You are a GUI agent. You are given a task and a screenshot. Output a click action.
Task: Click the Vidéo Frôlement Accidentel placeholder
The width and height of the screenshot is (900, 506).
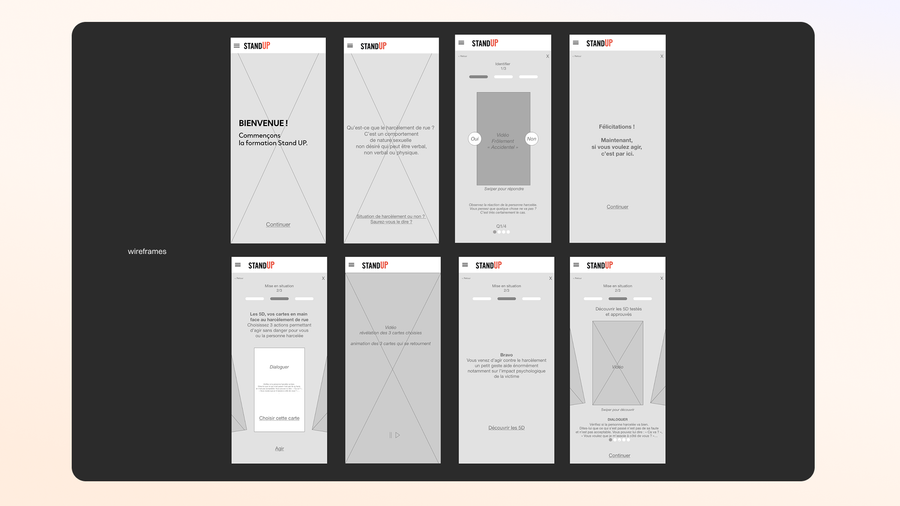(503, 139)
